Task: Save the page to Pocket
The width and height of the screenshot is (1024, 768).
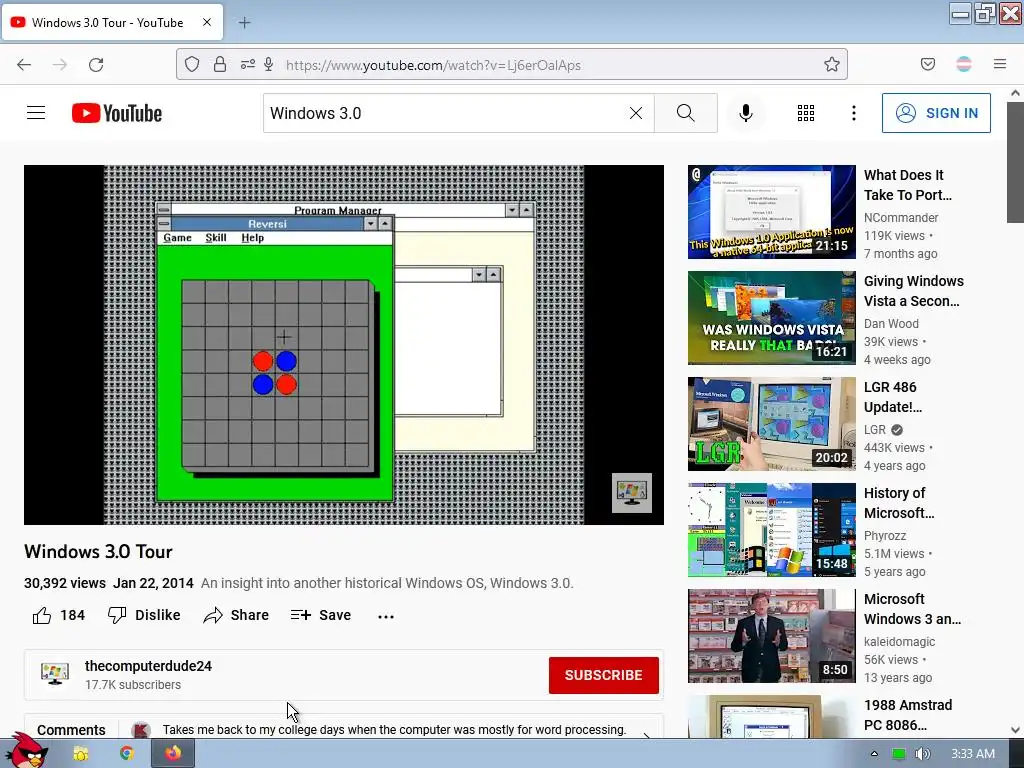Action: coord(928,64)
